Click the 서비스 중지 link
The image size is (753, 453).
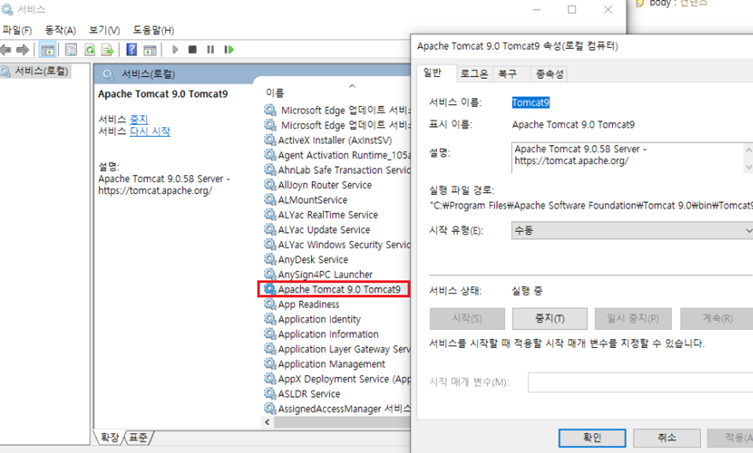point(139,119)
